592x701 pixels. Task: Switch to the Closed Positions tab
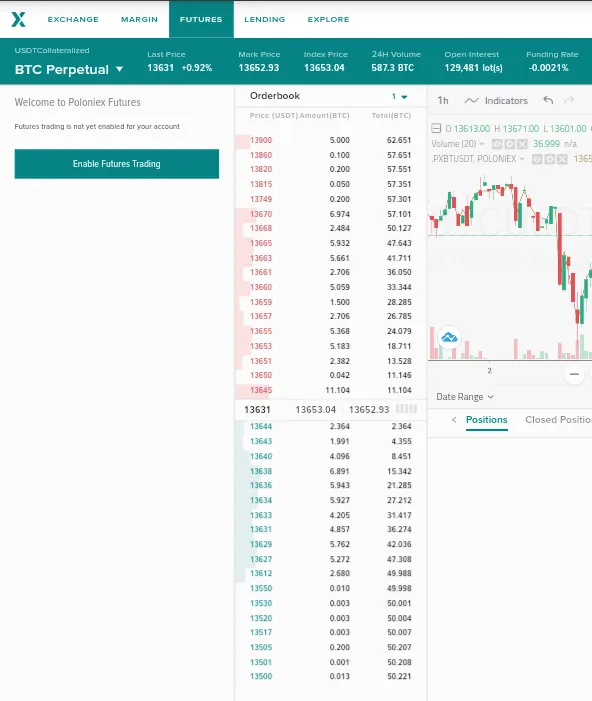point(558,420)
